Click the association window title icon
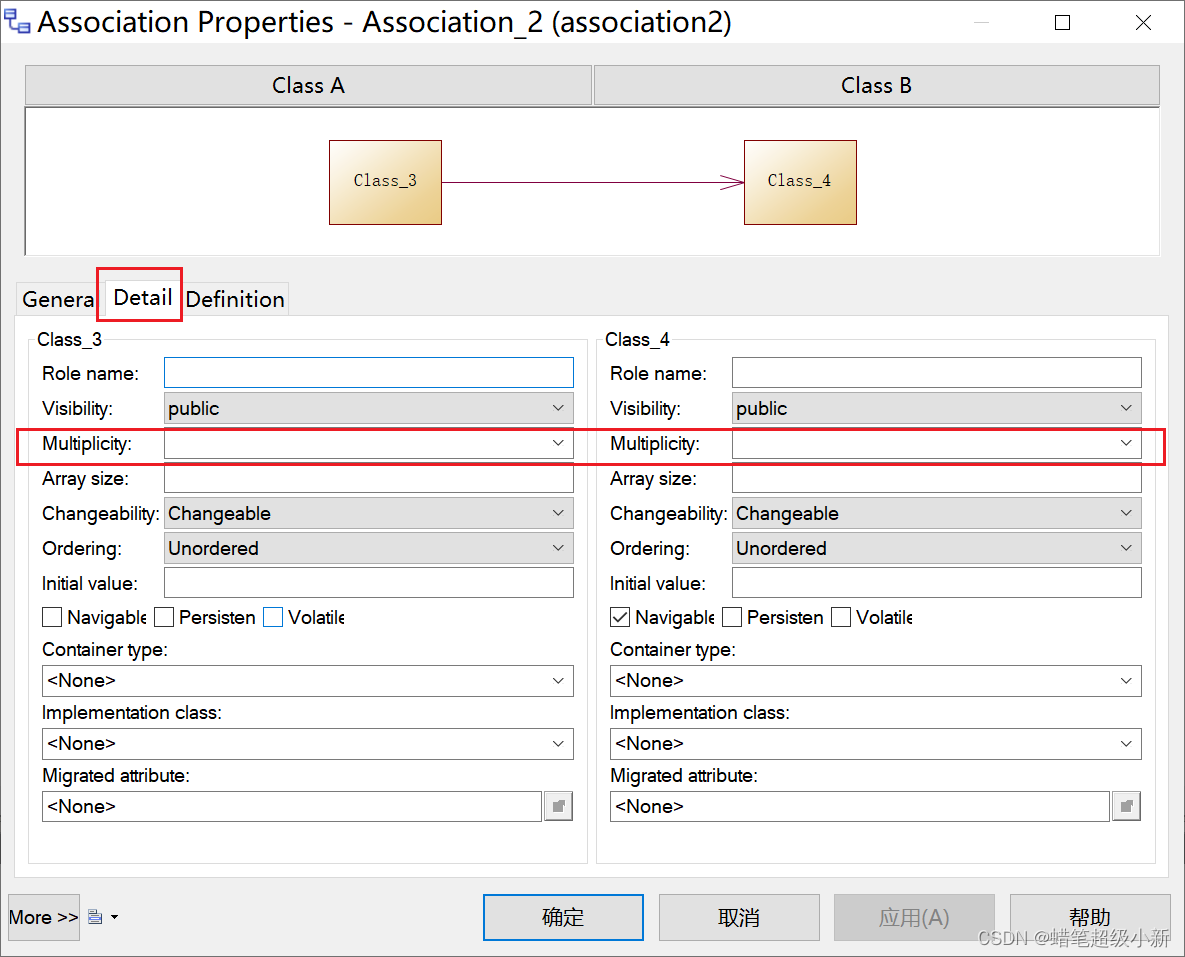 [17, 22]
